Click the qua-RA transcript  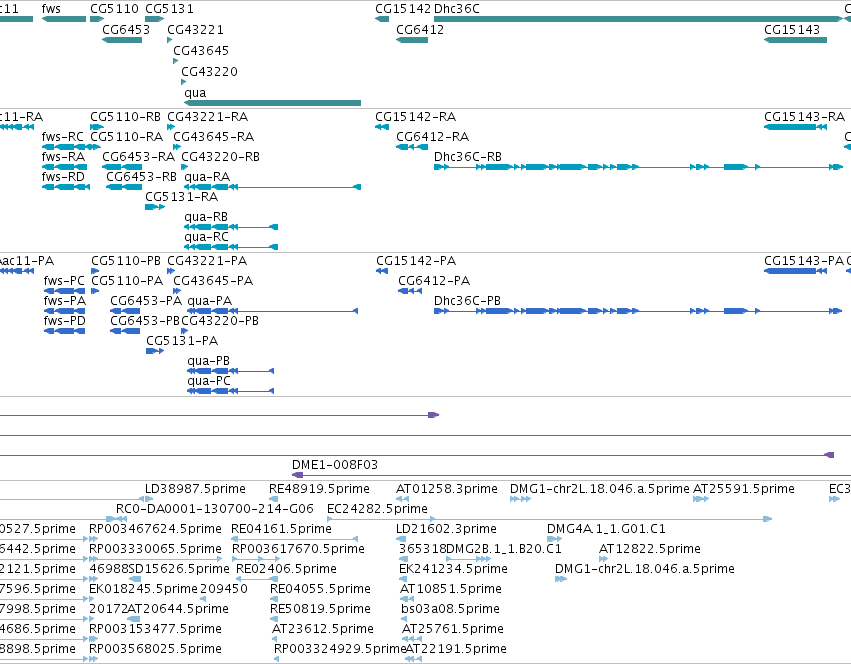tap(272, 187)
